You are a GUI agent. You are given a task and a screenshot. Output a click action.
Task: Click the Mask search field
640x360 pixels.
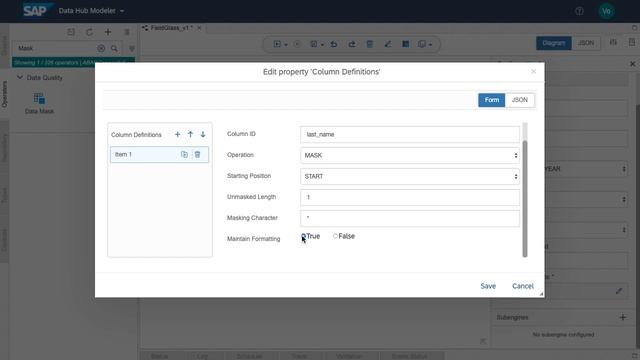pyautogui.click(x=55, y=48)
